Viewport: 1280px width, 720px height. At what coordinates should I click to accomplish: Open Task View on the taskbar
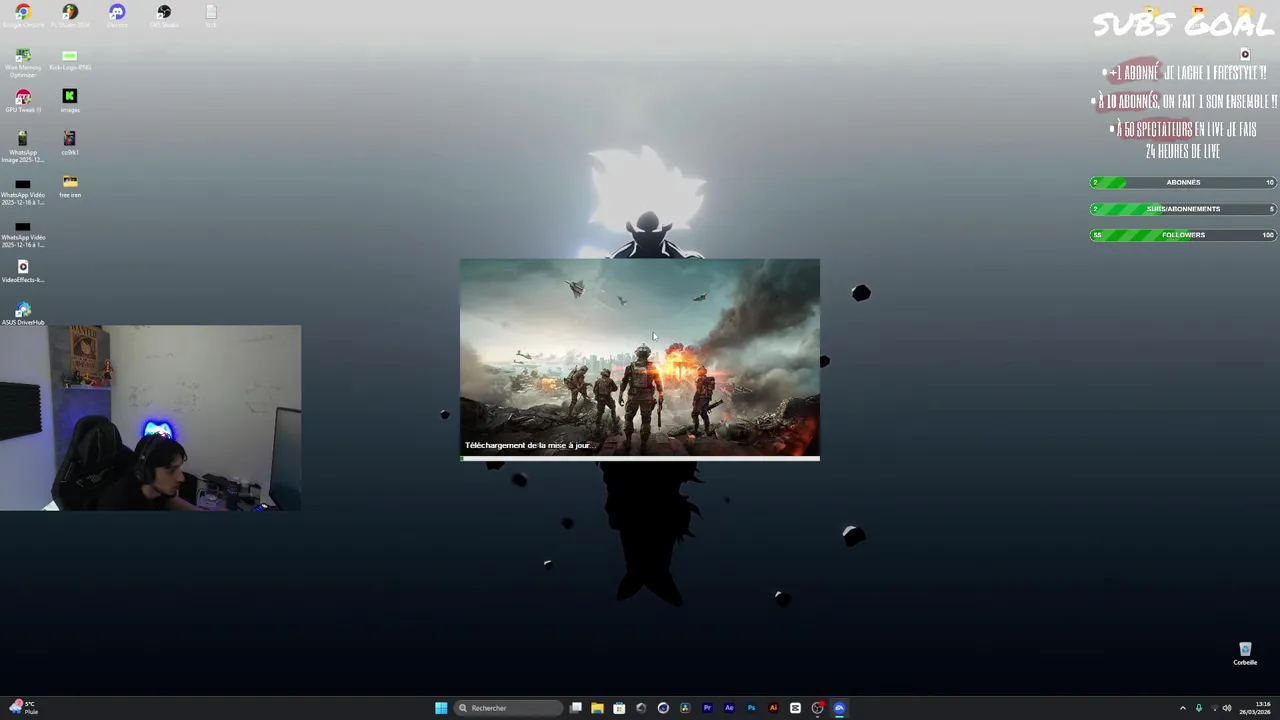click(576, 708)
